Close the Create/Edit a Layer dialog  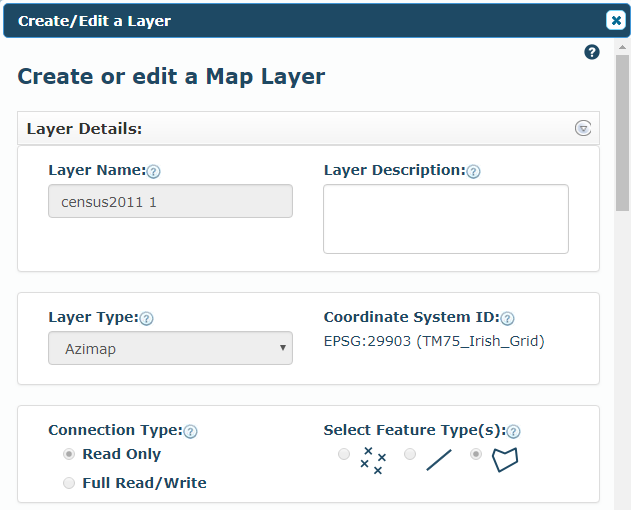pos(616,21)
